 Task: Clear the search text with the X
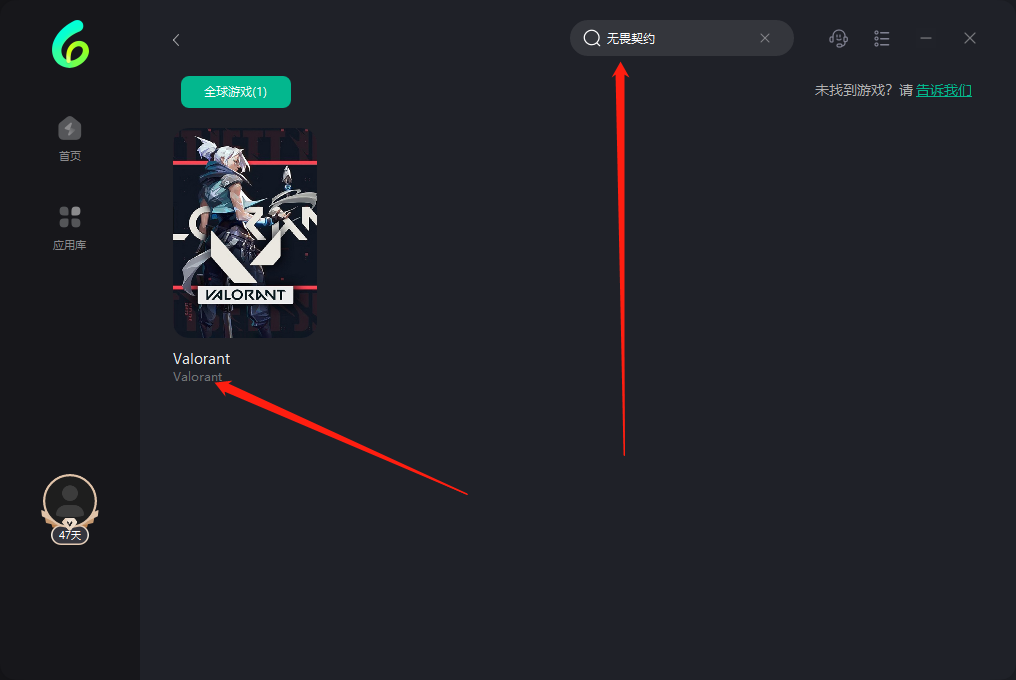(765, 38)
